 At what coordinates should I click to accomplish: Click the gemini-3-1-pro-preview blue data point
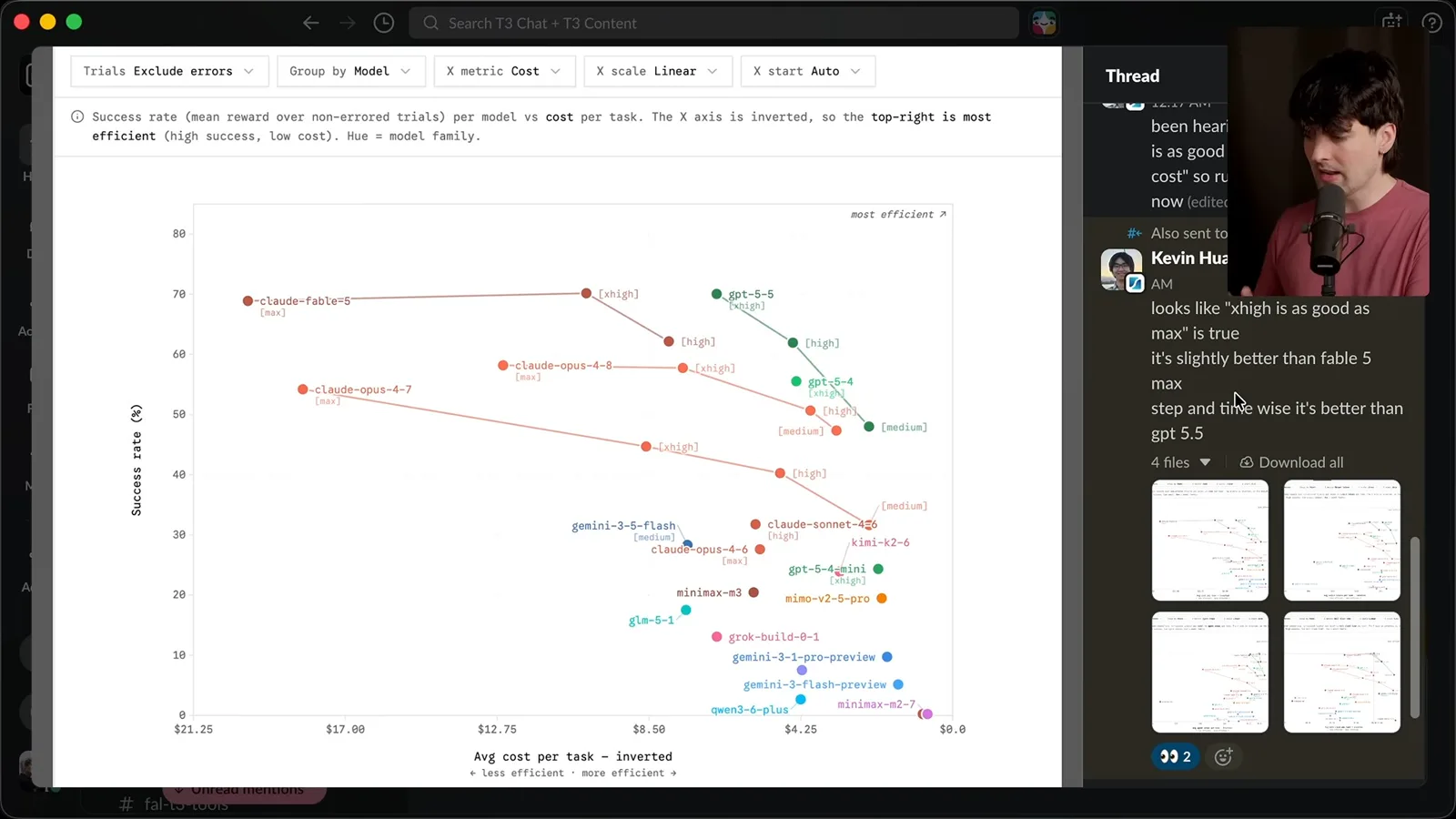(887, 657)
